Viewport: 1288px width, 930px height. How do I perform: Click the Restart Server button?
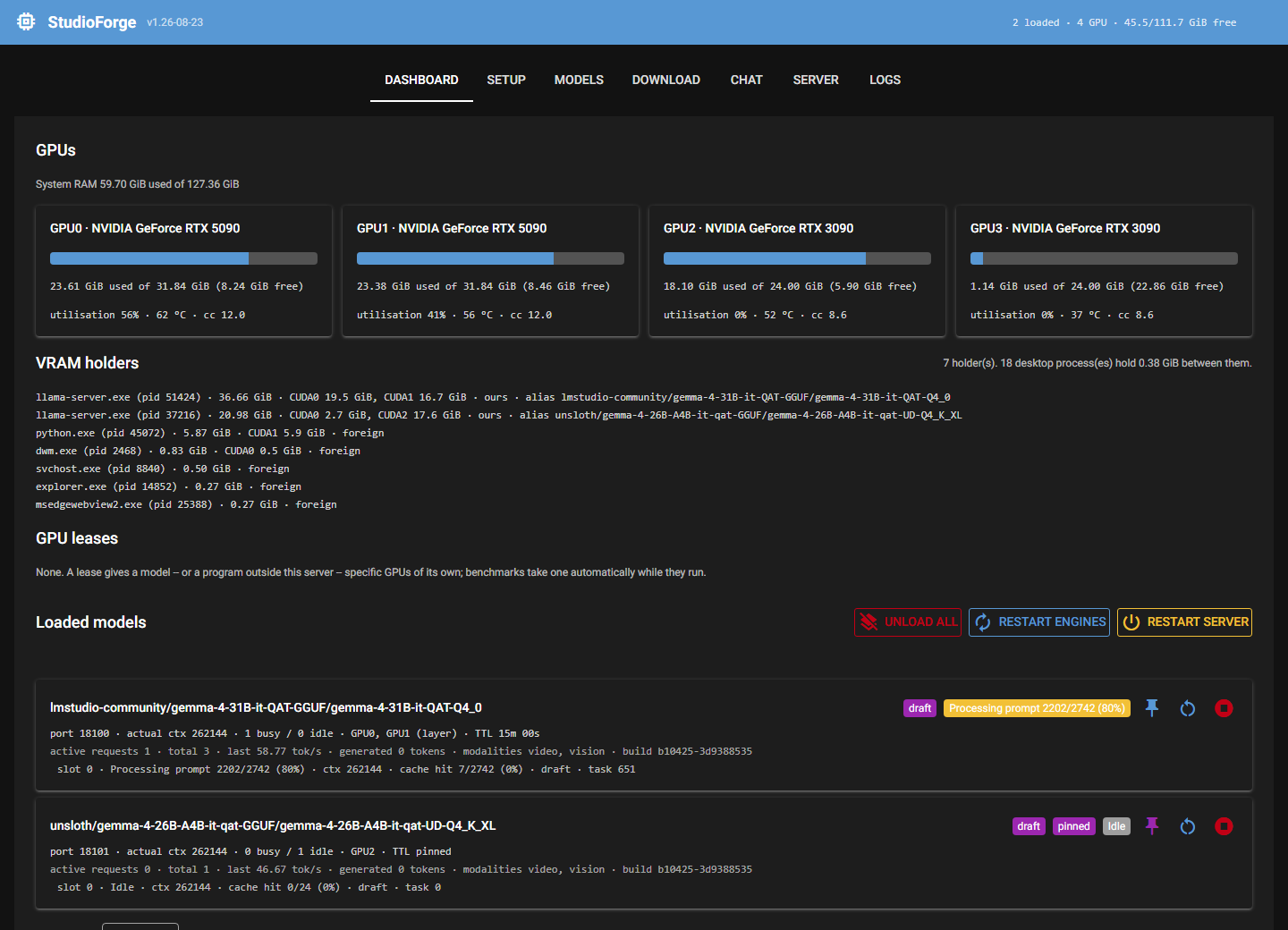(1184, 622)
